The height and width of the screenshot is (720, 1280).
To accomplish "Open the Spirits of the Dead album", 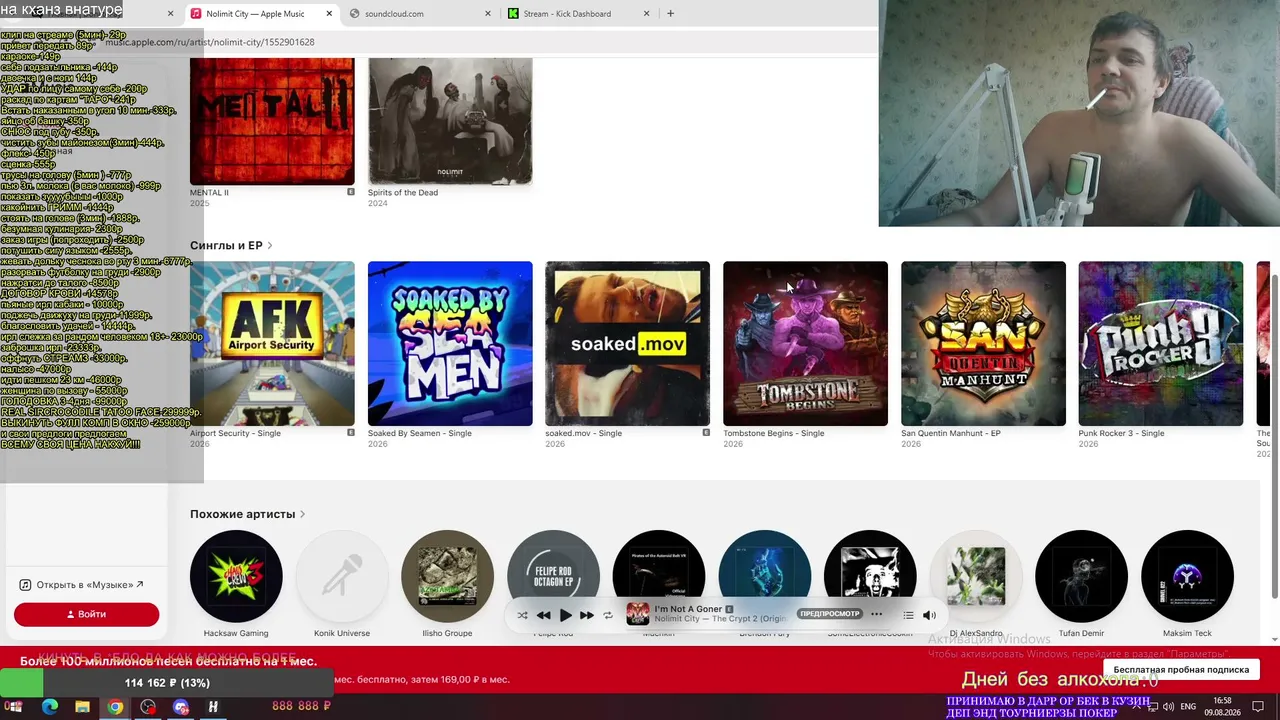I will coord(450,121).
